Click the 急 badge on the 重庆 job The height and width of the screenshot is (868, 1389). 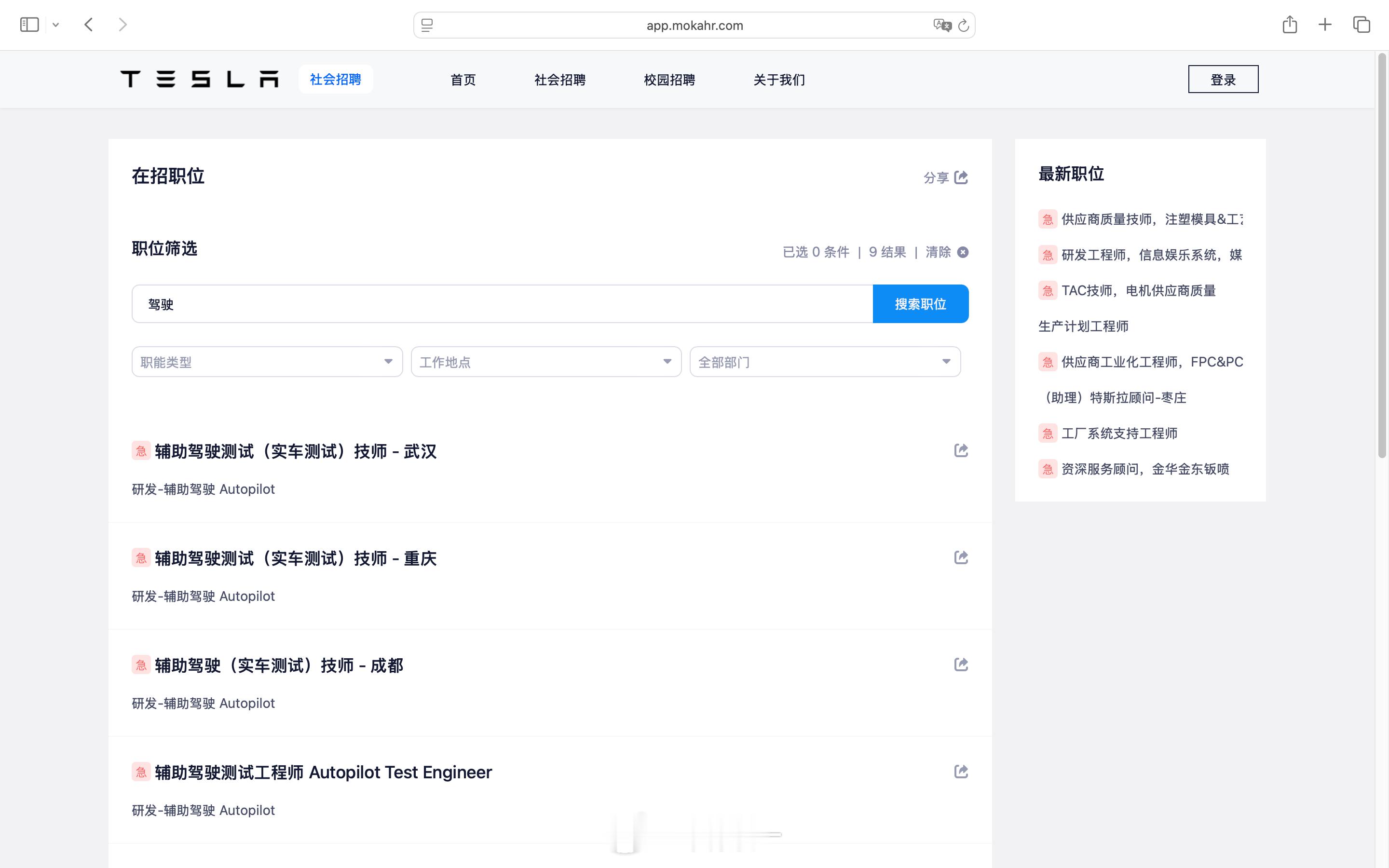point(141,557)
